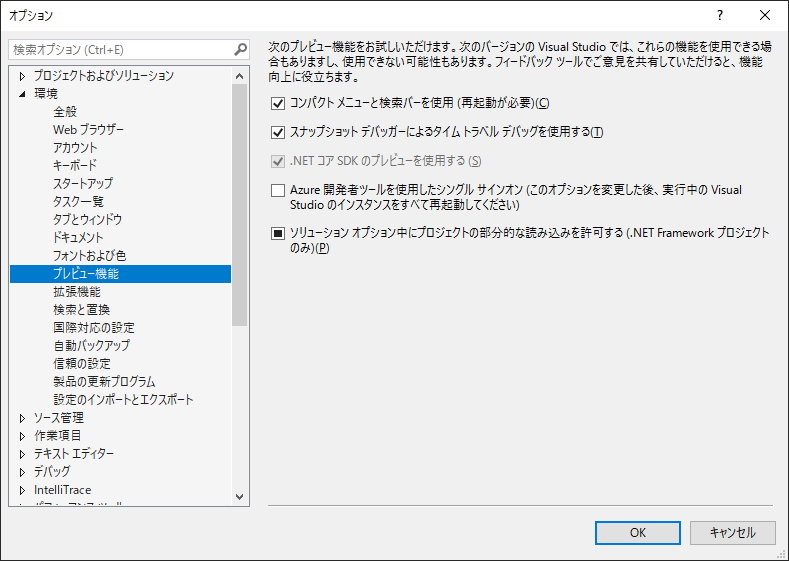Screen dimensions: 789x561
Task: Expand プロジェクトおよびソリューション node
Action: point(22,76)
